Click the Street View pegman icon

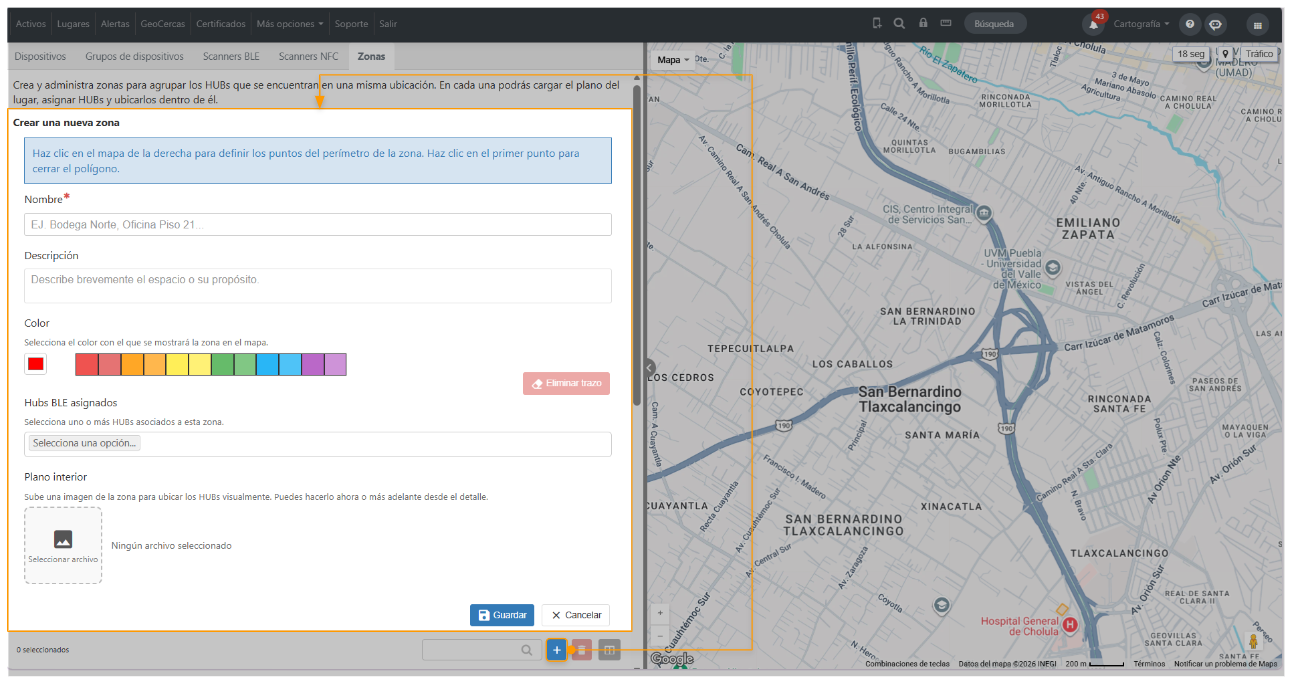pos(1254,641)
